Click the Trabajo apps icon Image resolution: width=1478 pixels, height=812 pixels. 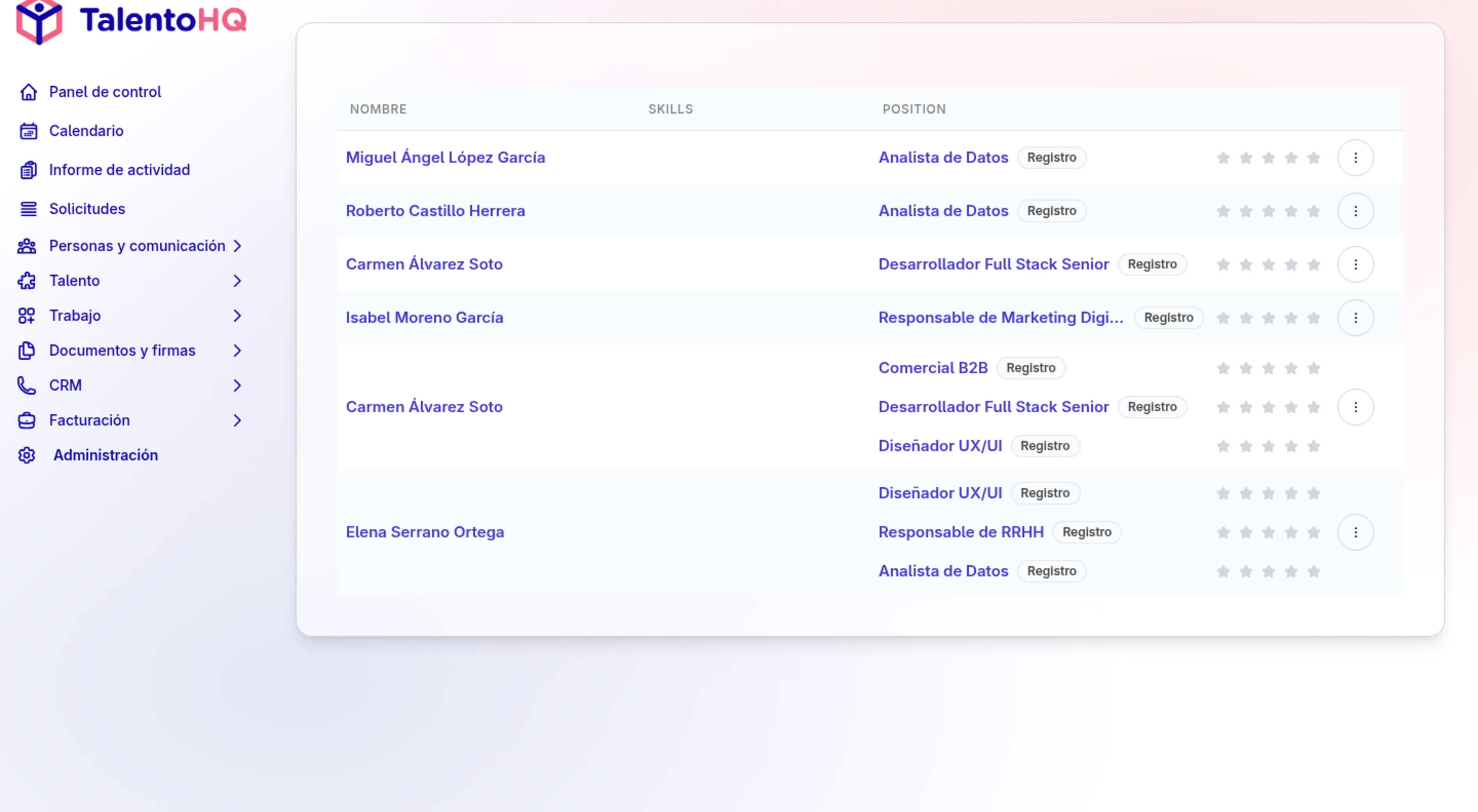point(27,315)
